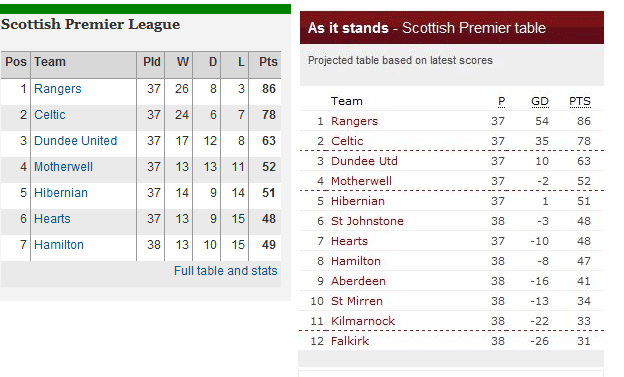Open the Full table and stats link
The image size is (624, 377).
tap(226, 271)
